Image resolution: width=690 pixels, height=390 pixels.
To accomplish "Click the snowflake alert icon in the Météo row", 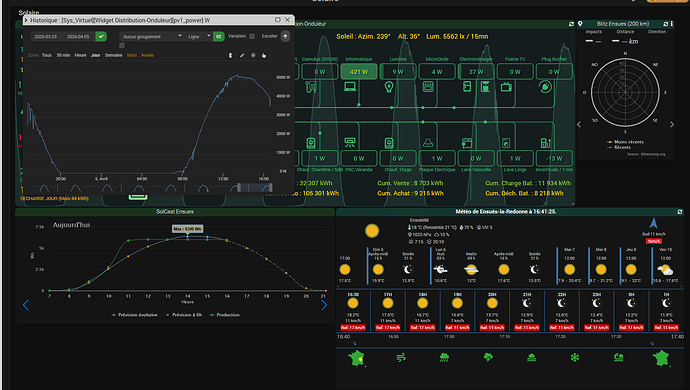I will 575,358.
